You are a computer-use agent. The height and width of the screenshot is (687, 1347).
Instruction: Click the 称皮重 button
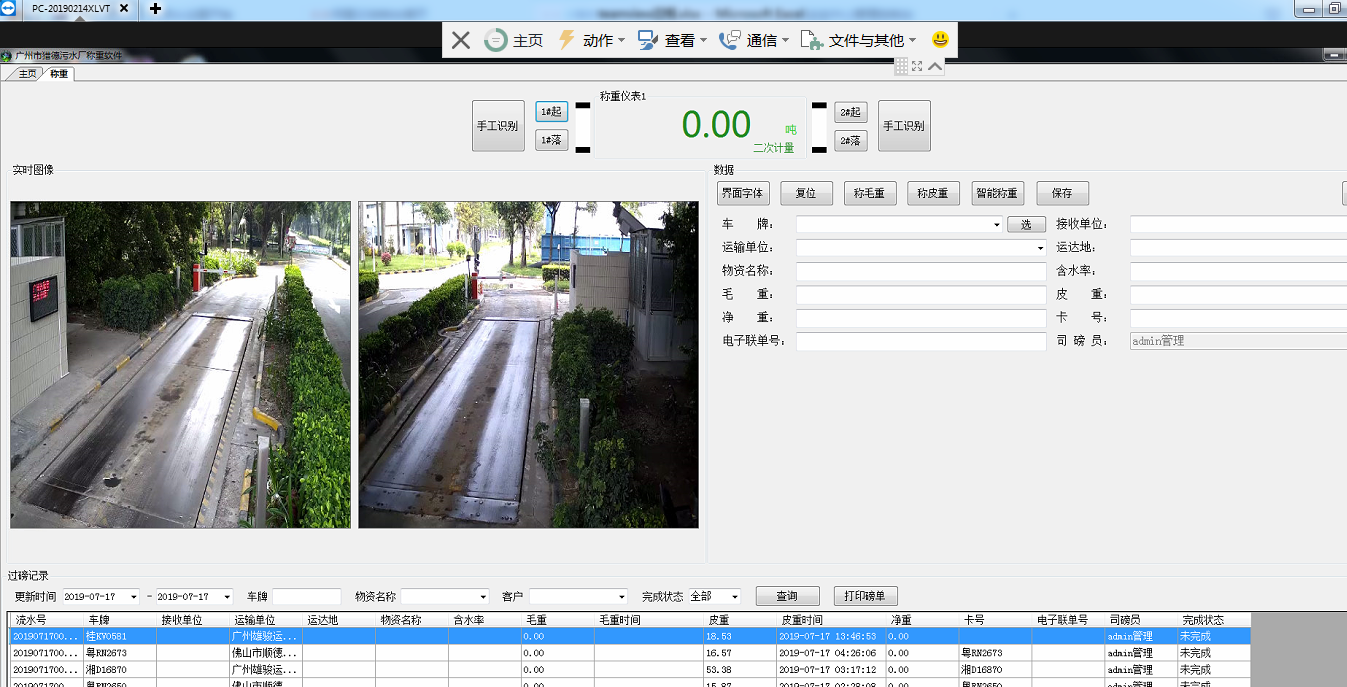pos(934,194)
